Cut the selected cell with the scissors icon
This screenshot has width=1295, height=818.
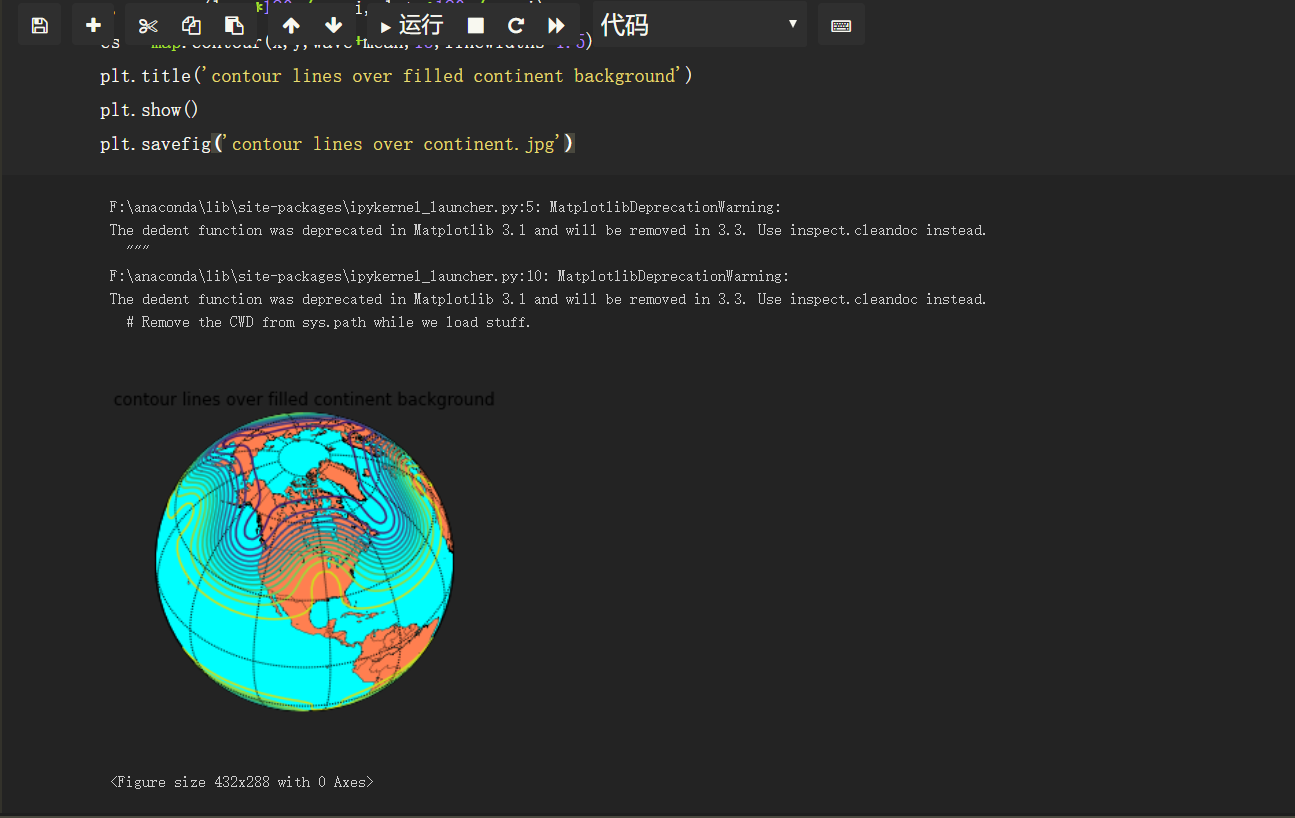(x=148, y=24)
